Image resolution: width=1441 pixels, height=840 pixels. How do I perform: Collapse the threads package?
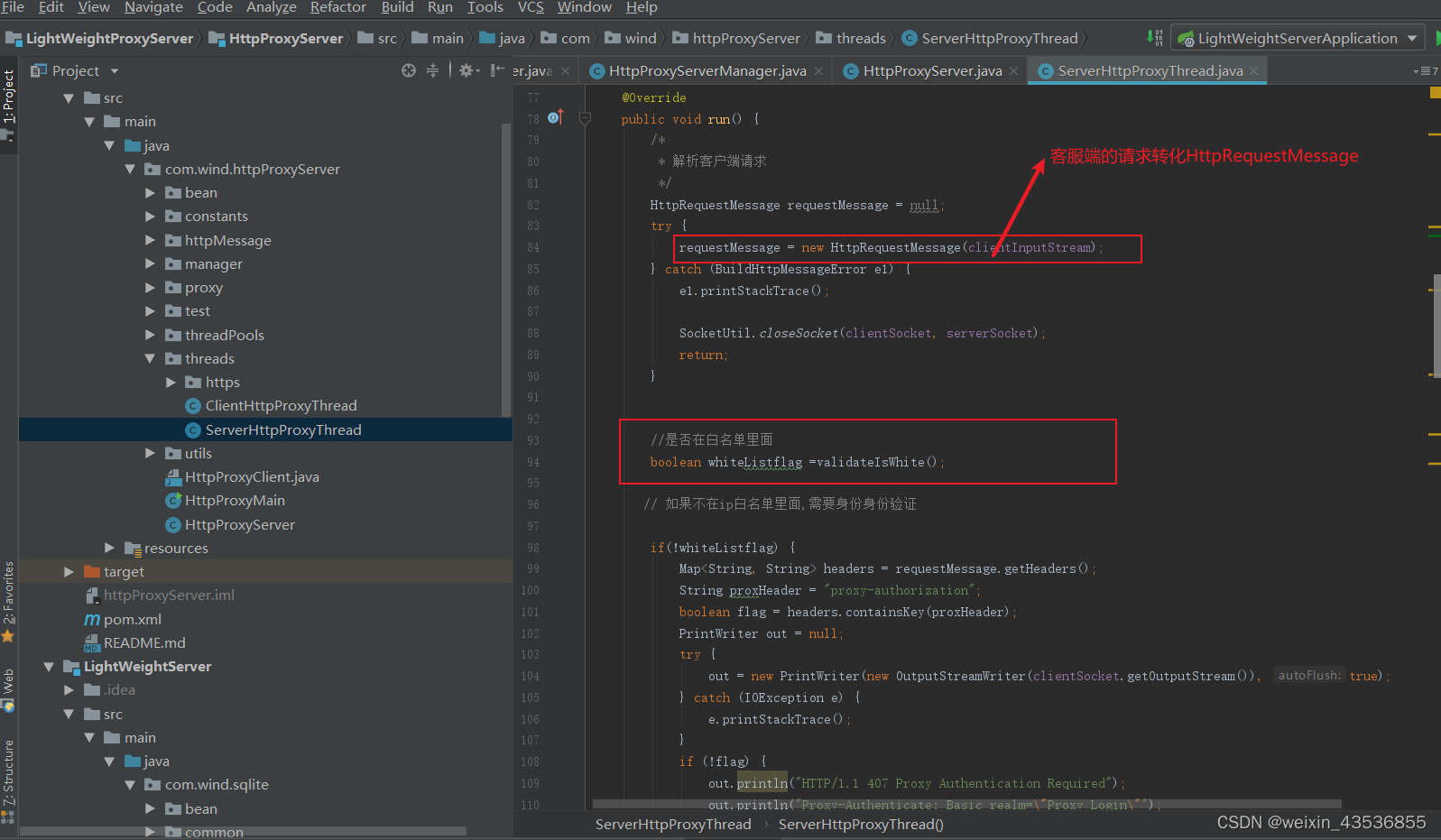click(151, 359)
